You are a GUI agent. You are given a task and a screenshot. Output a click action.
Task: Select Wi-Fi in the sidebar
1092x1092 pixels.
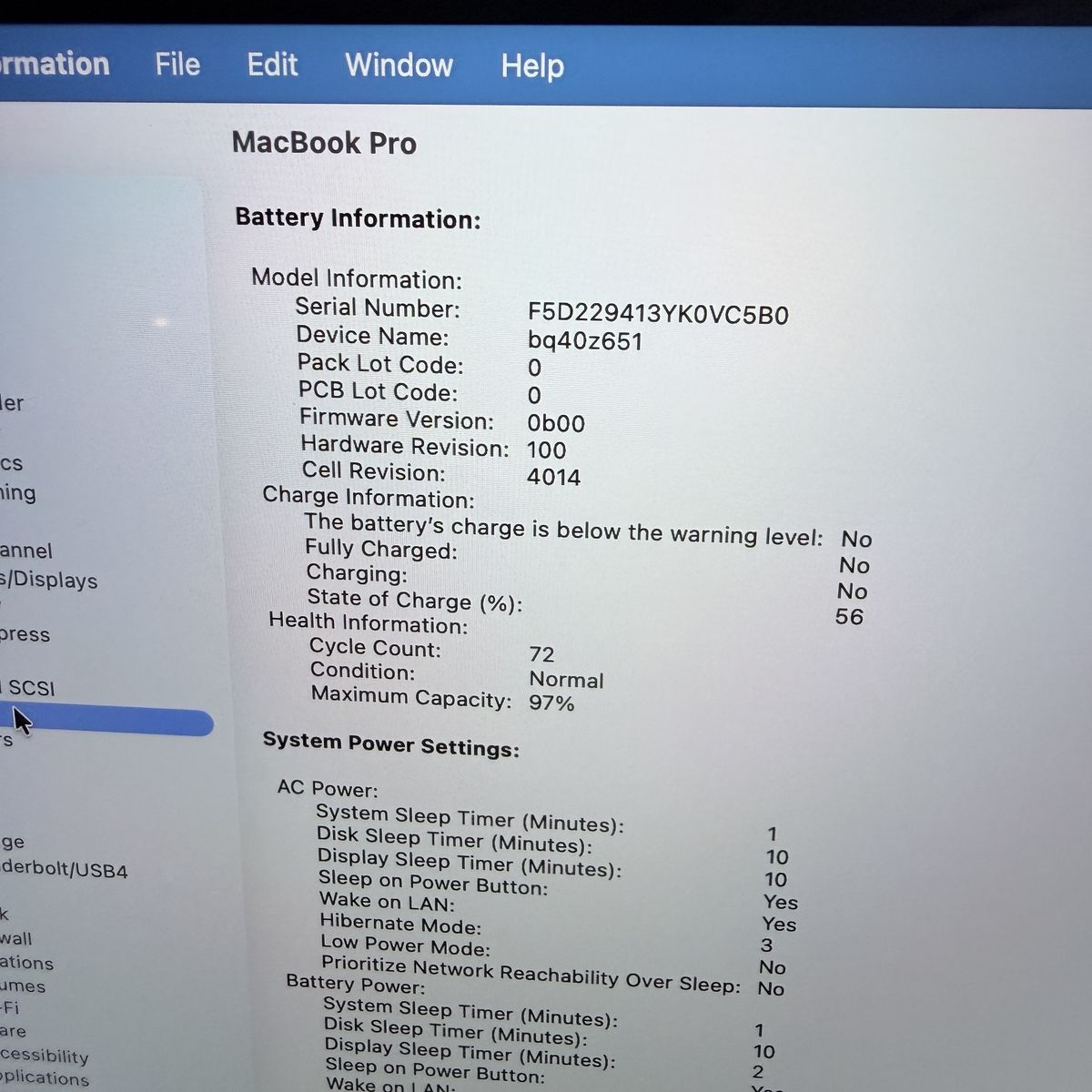click(x=10, y=1007)
